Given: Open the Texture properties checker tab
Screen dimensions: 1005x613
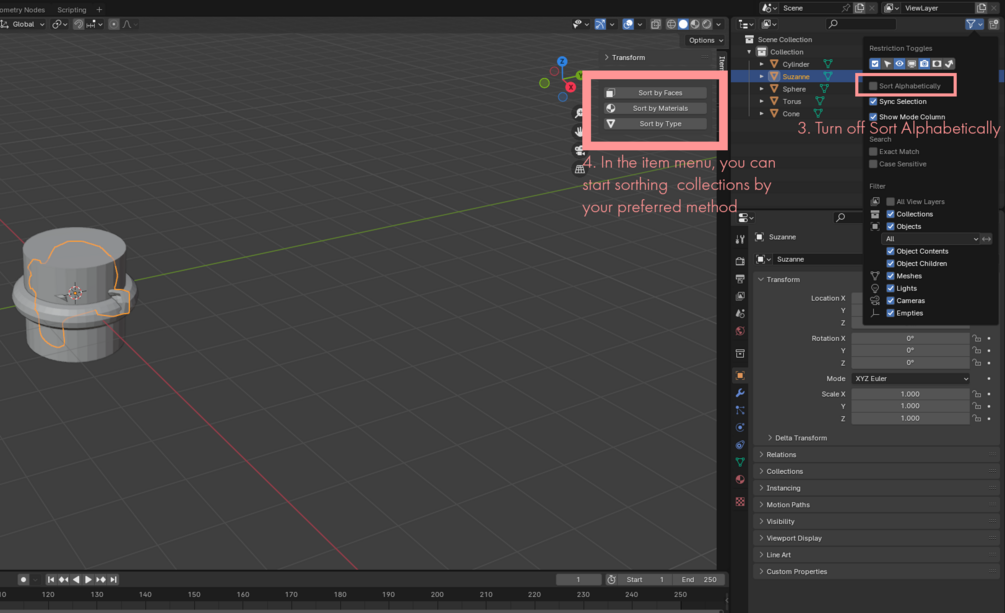Looking at the screenshot, I should (740, 501).
